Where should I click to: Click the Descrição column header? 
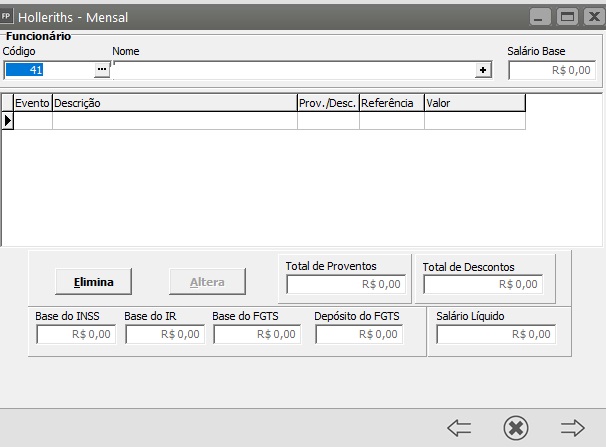click(x=174, y=102)
